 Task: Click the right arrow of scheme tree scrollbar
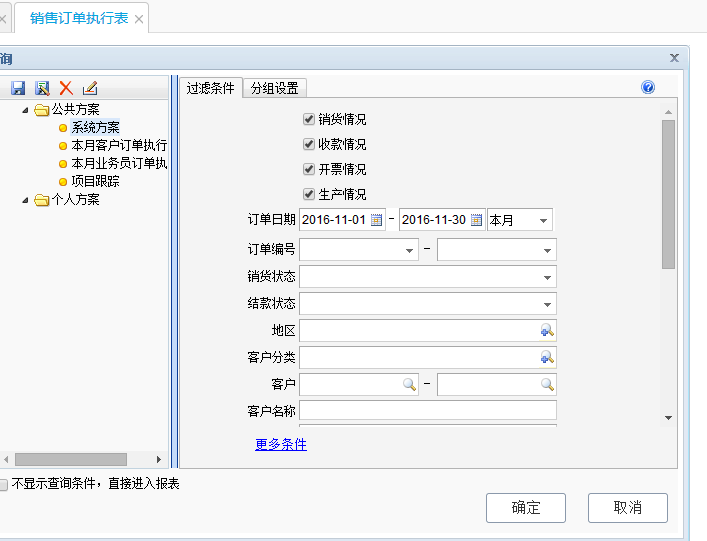tap(159, 459)
